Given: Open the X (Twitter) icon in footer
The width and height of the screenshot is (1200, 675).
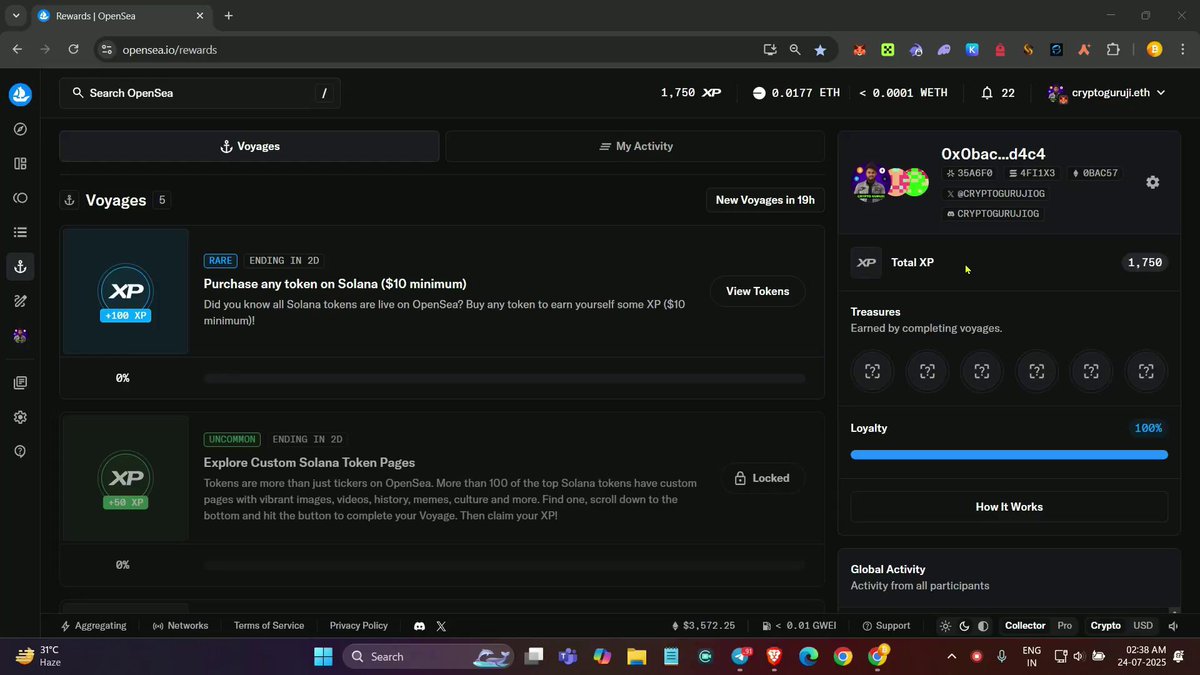Looking at the screenshot, I should point(441,626).
